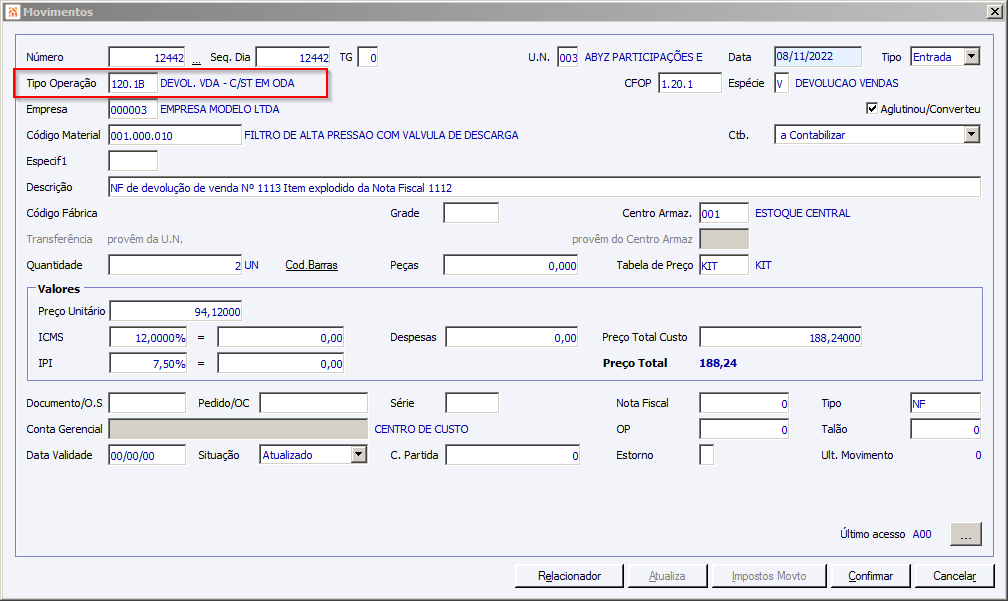Click the C. Partida input field
The width and height of the screenshot is (1008, 601).
[512, 455]
